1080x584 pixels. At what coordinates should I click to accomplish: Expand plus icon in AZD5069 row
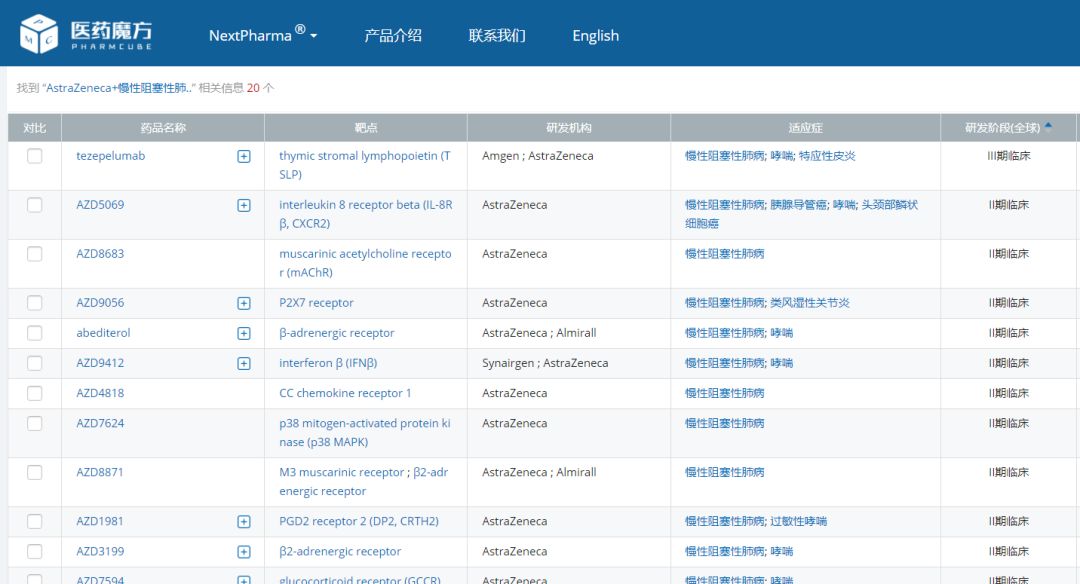click(x=244, y=205)
